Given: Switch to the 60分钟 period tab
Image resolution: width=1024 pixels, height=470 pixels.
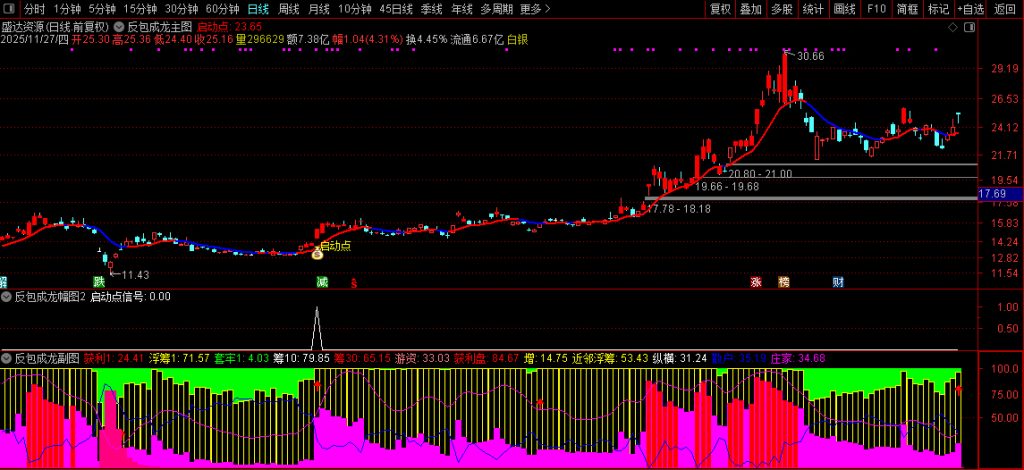Looking at the screenshot, I should point(222,9).
